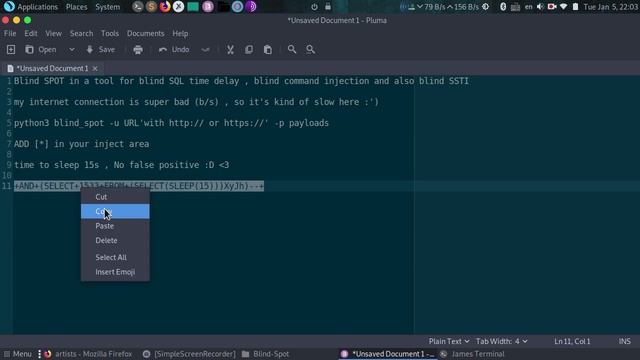Save the document using Save button
Screen dimensions: 640x360
[x=100, y=49]
